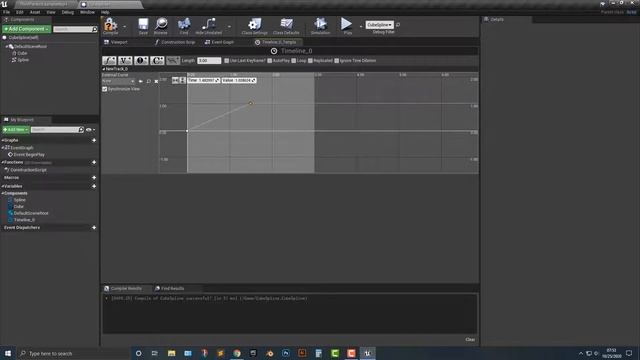Open the Edit menu
Image resolution: width=640 pixels, height=360 pixels.
point(20,12)
